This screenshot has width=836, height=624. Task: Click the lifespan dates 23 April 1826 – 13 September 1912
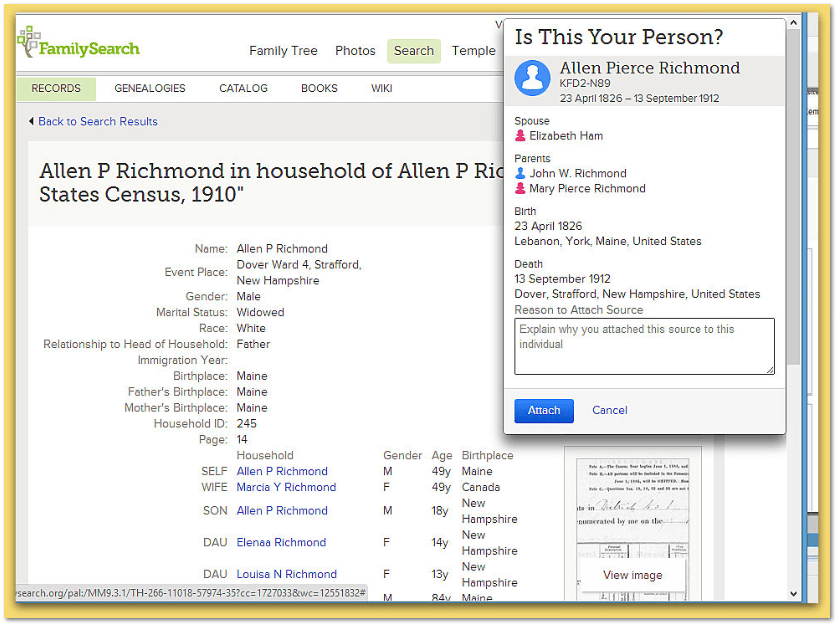point(639,98)
